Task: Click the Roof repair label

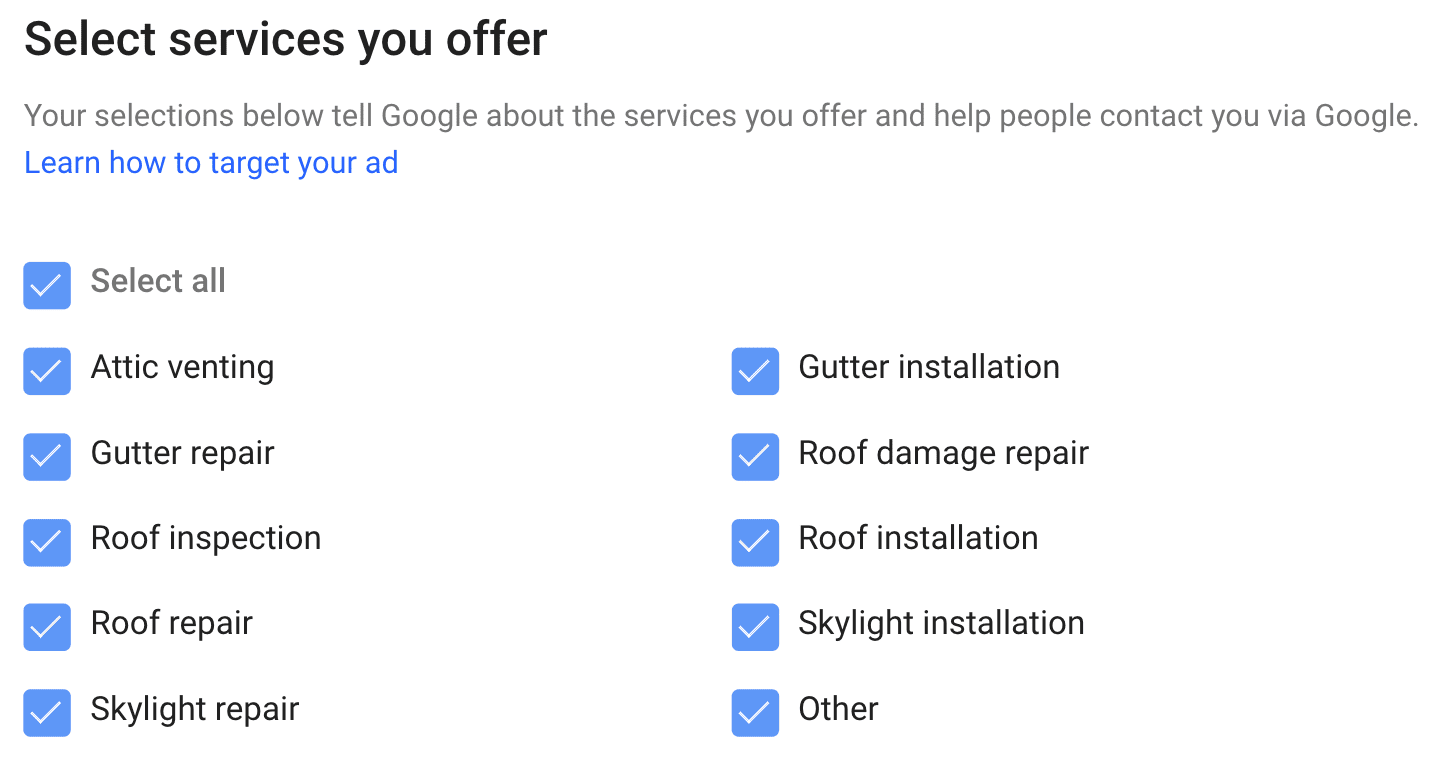Action: 171,624
